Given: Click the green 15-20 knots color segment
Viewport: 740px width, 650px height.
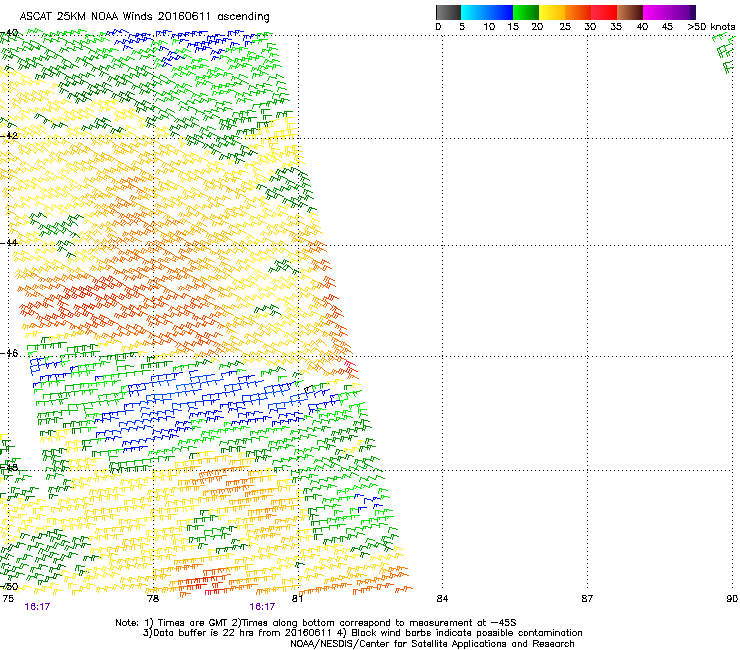Looking at the screenshot, I should pyautogui.click(x=526, y=12).
